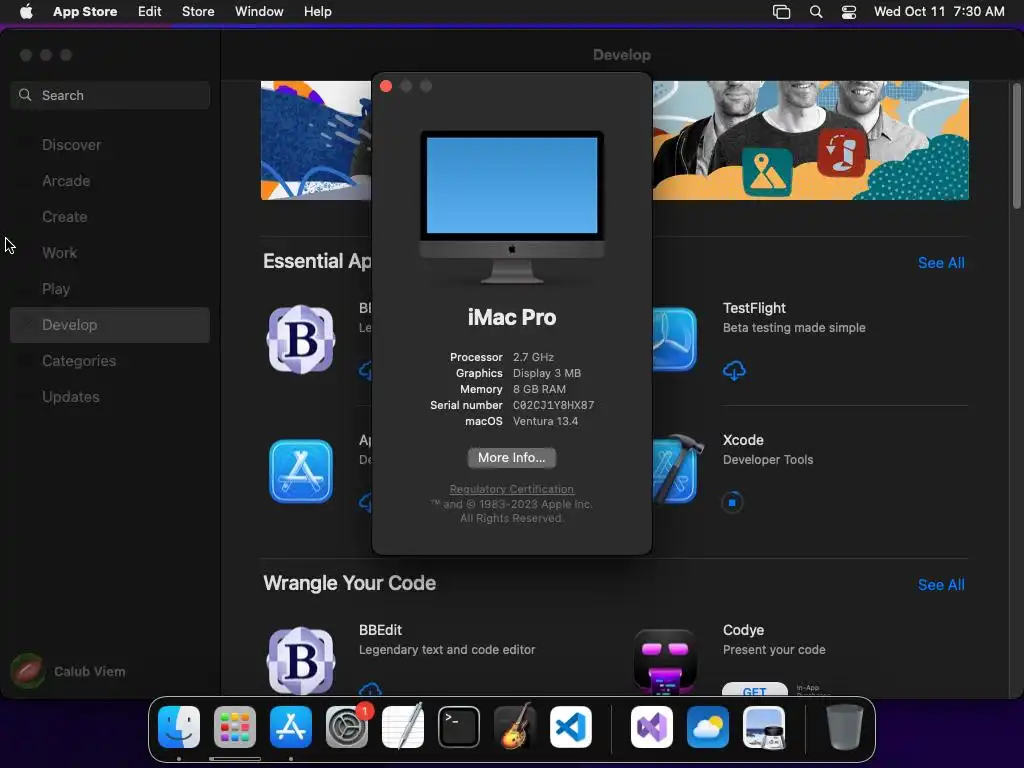Click See All for Essential Apps
This screenshot has height=768, width=1024.
tap(940, 263)
